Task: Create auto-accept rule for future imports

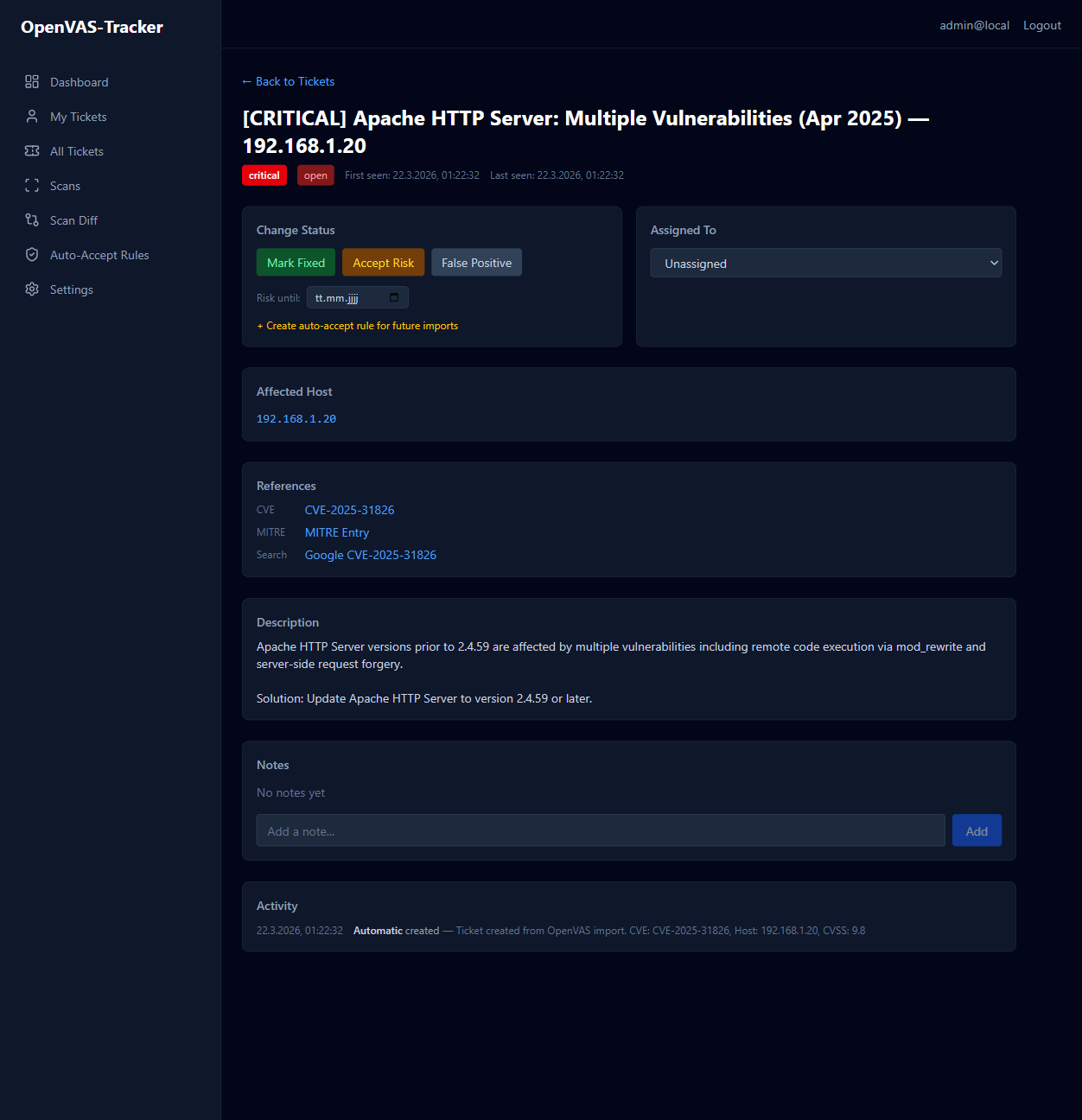Action: pyautogui.click(x=358, y=326)
